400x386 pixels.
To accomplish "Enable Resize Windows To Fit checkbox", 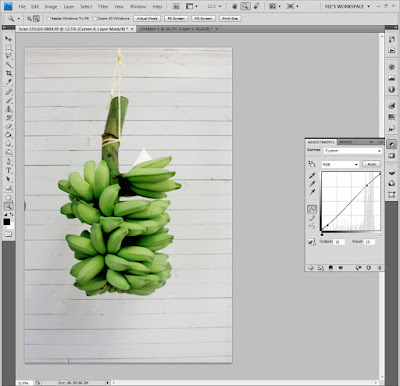I will point(49,19).
